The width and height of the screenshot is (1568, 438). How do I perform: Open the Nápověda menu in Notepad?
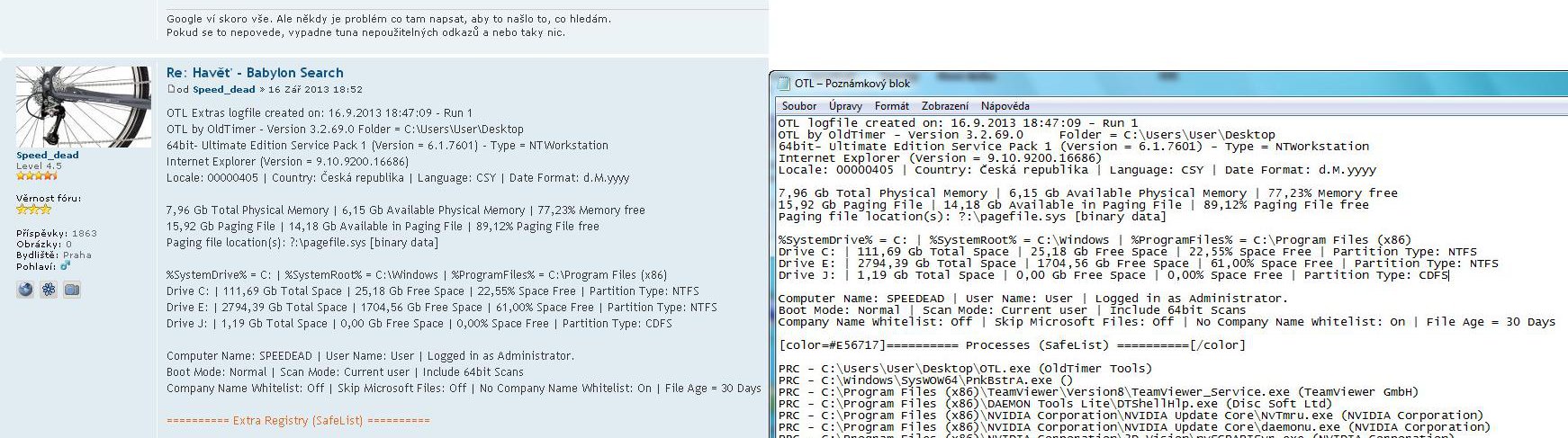tap(1005, 106)
